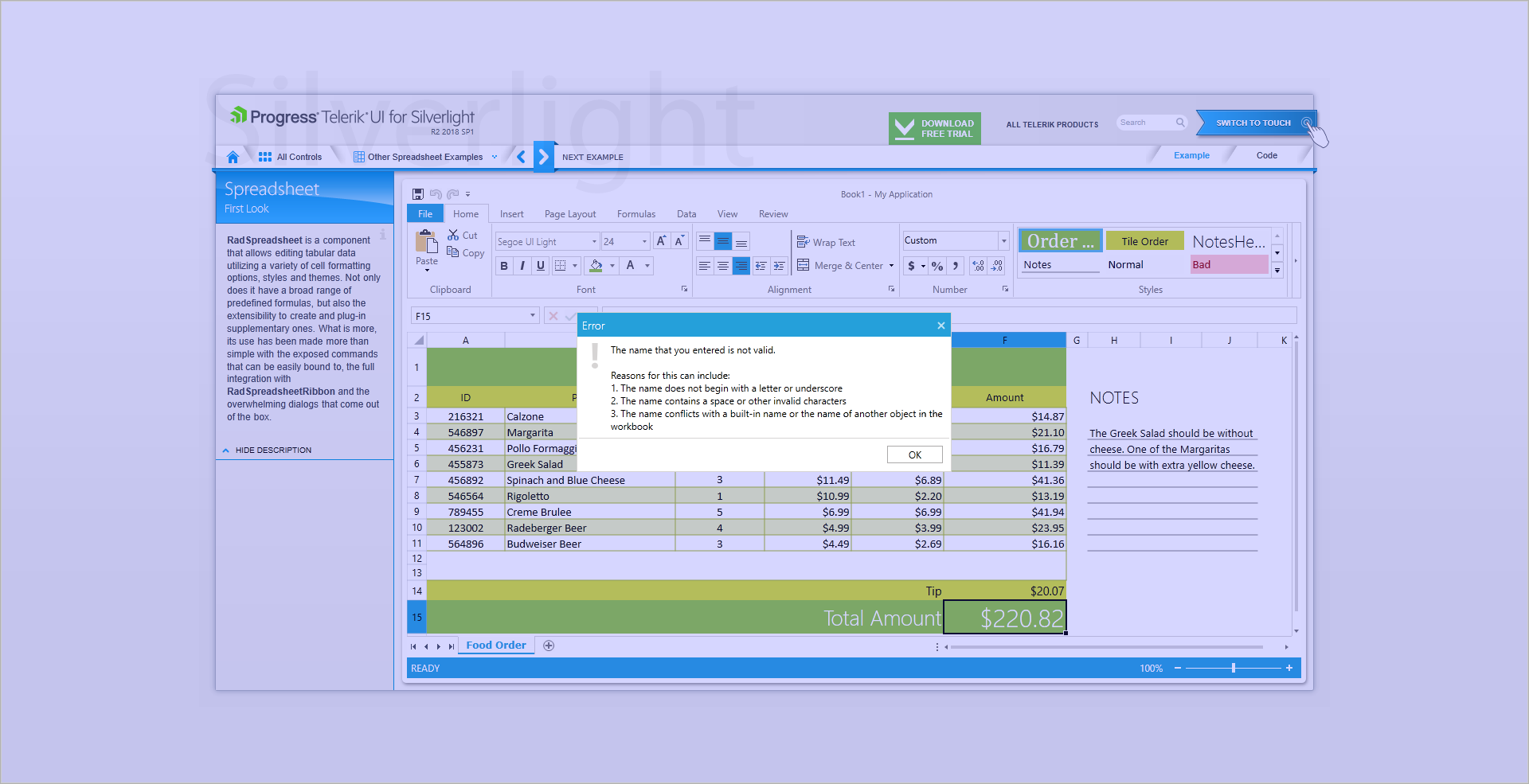Image resolution: width=1529 pixels, height=784 pixels.
Task: Click the Paste clipboard icon
Action: (427, 242)
